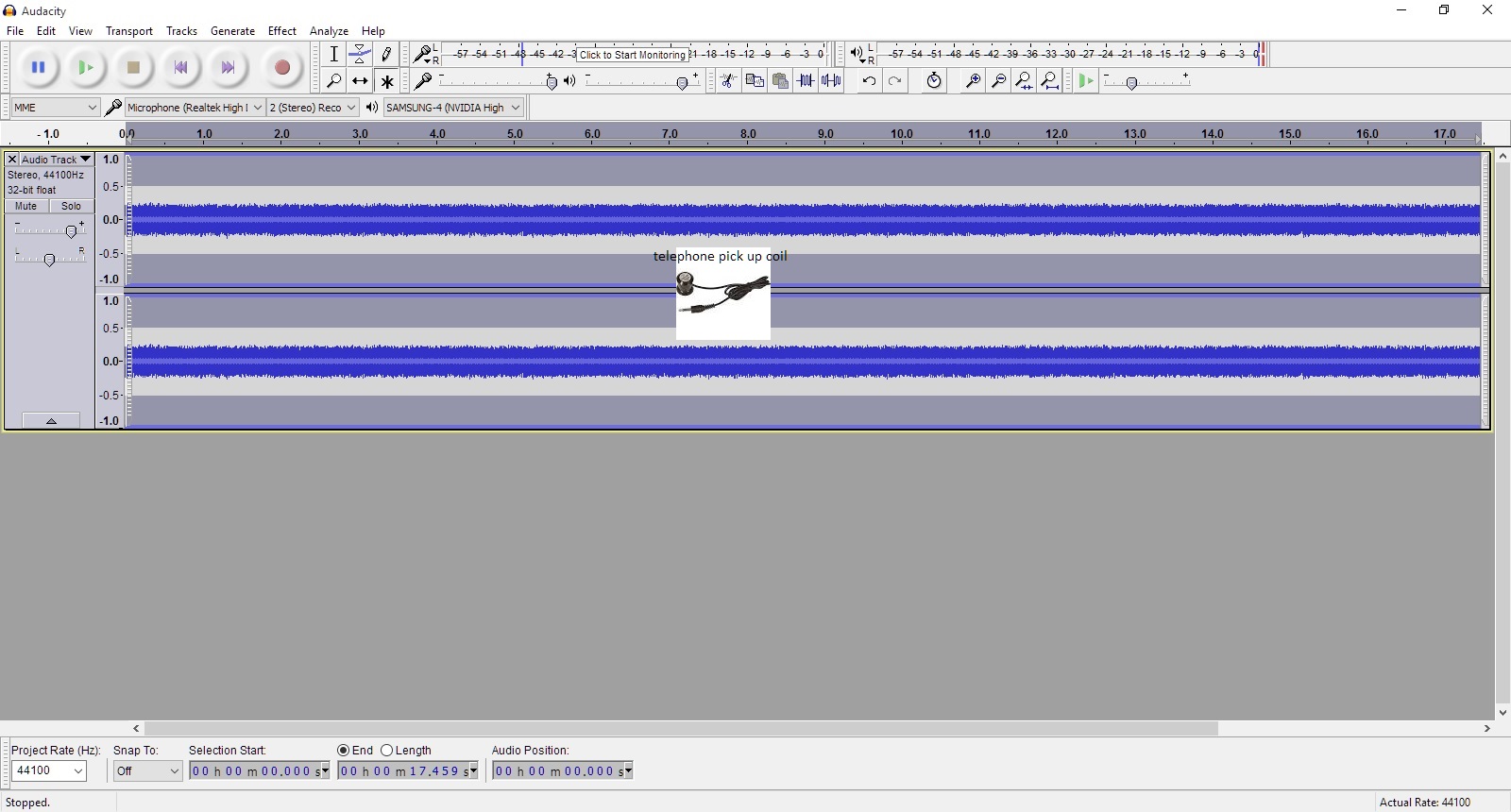Mute the Audio Track
The height and width of the screenshot is (812, 1511).
26,206
